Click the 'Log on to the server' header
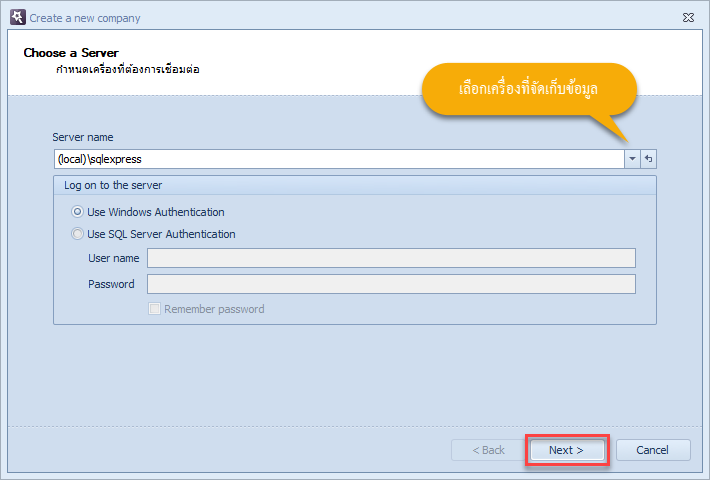The width and height of the screenshot is (710, 480). (x=113, y=185)
